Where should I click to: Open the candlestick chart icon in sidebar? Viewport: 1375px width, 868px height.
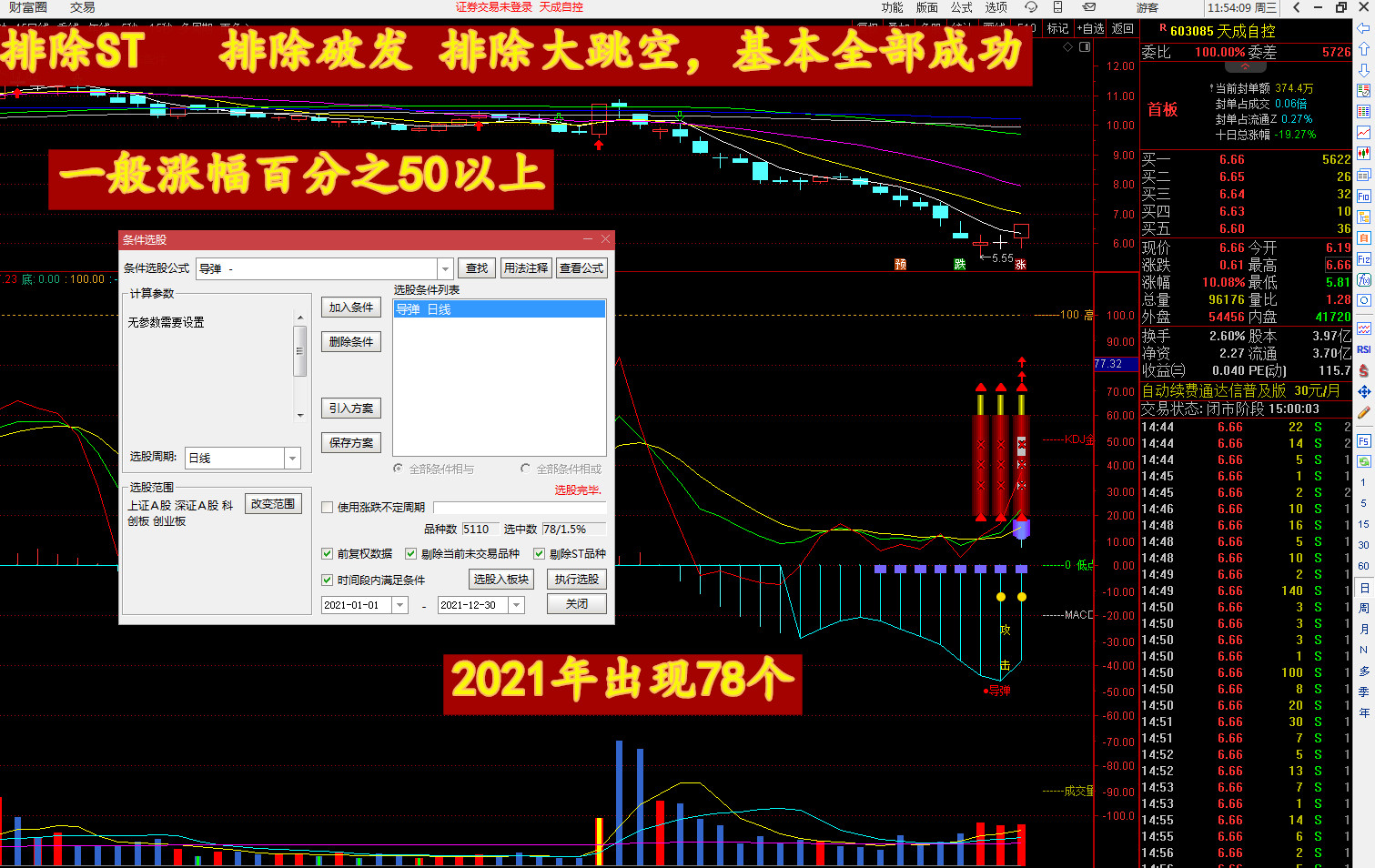coord(1363,154)
